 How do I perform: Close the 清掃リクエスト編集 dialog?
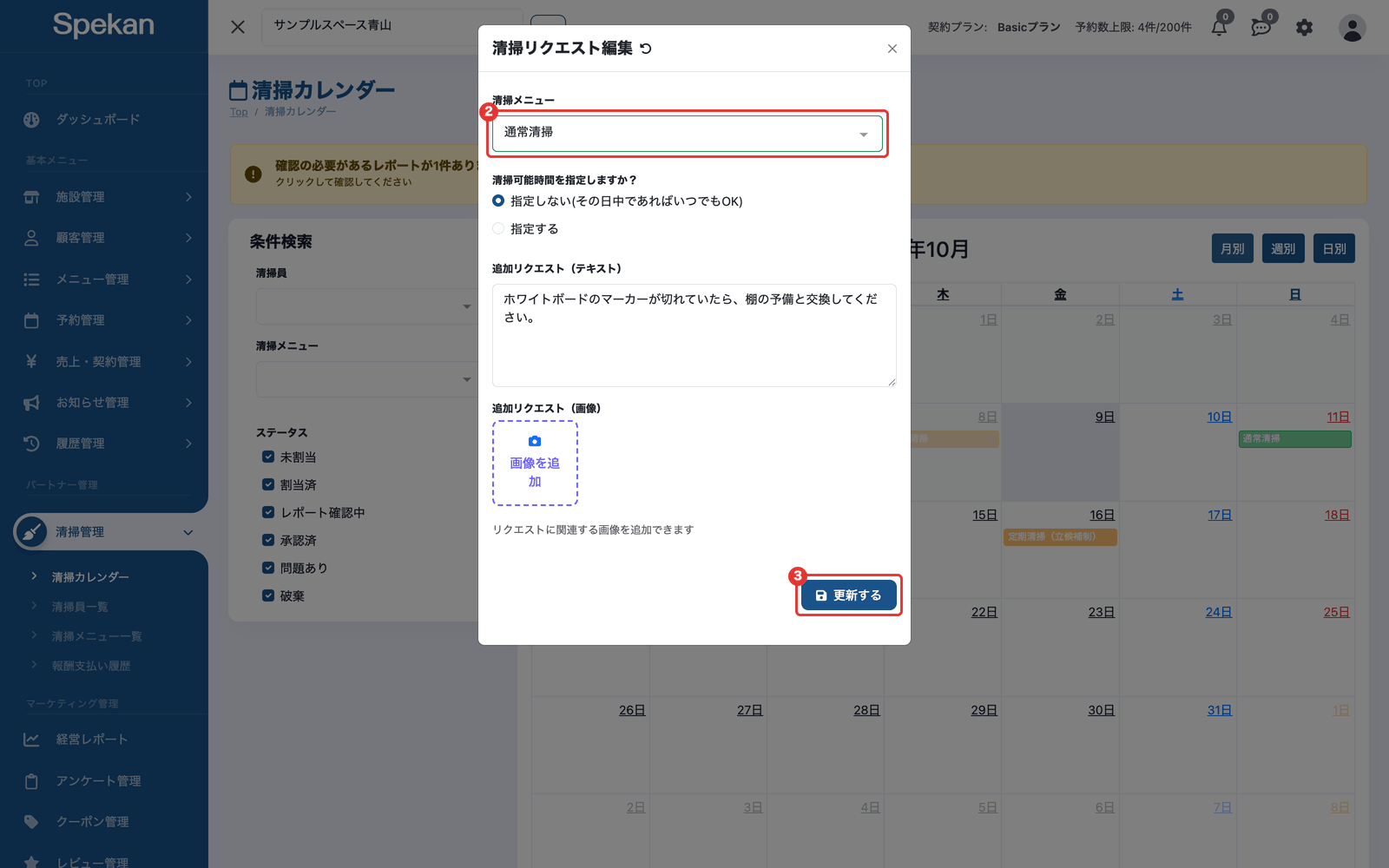892,49
